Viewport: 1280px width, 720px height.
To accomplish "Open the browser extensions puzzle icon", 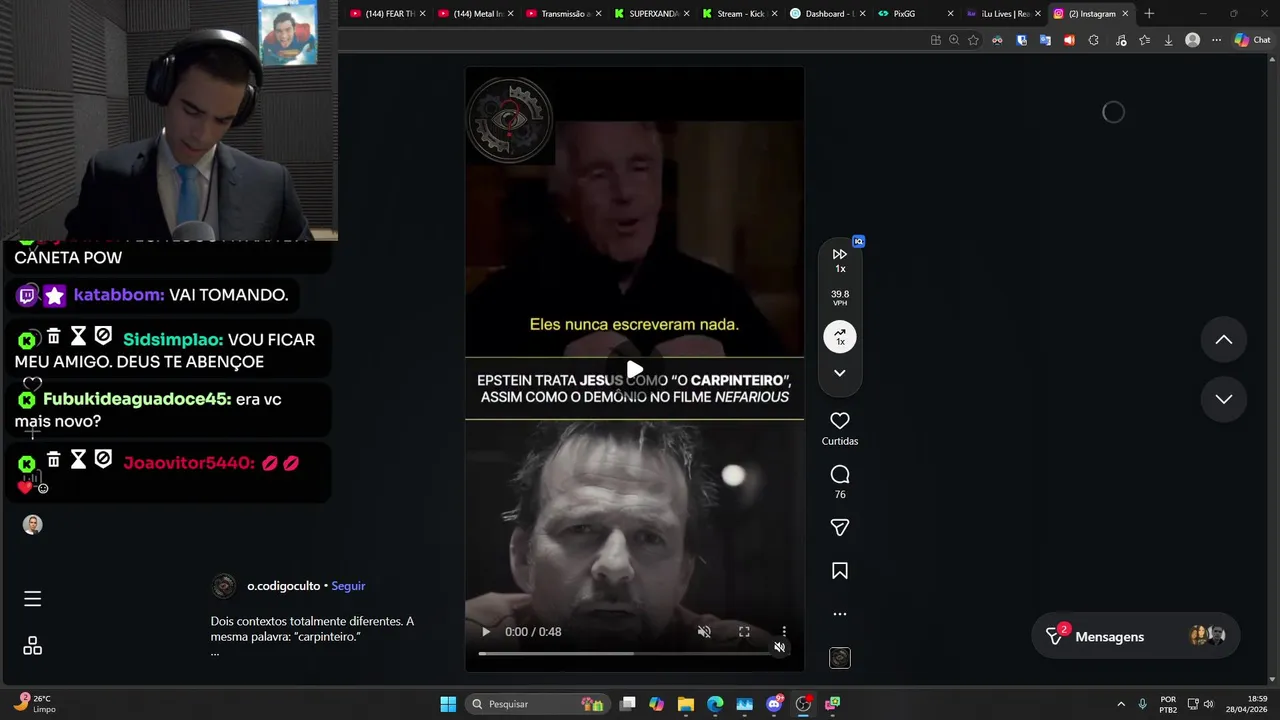I will pyautogui.click(x=1093, y=40).
